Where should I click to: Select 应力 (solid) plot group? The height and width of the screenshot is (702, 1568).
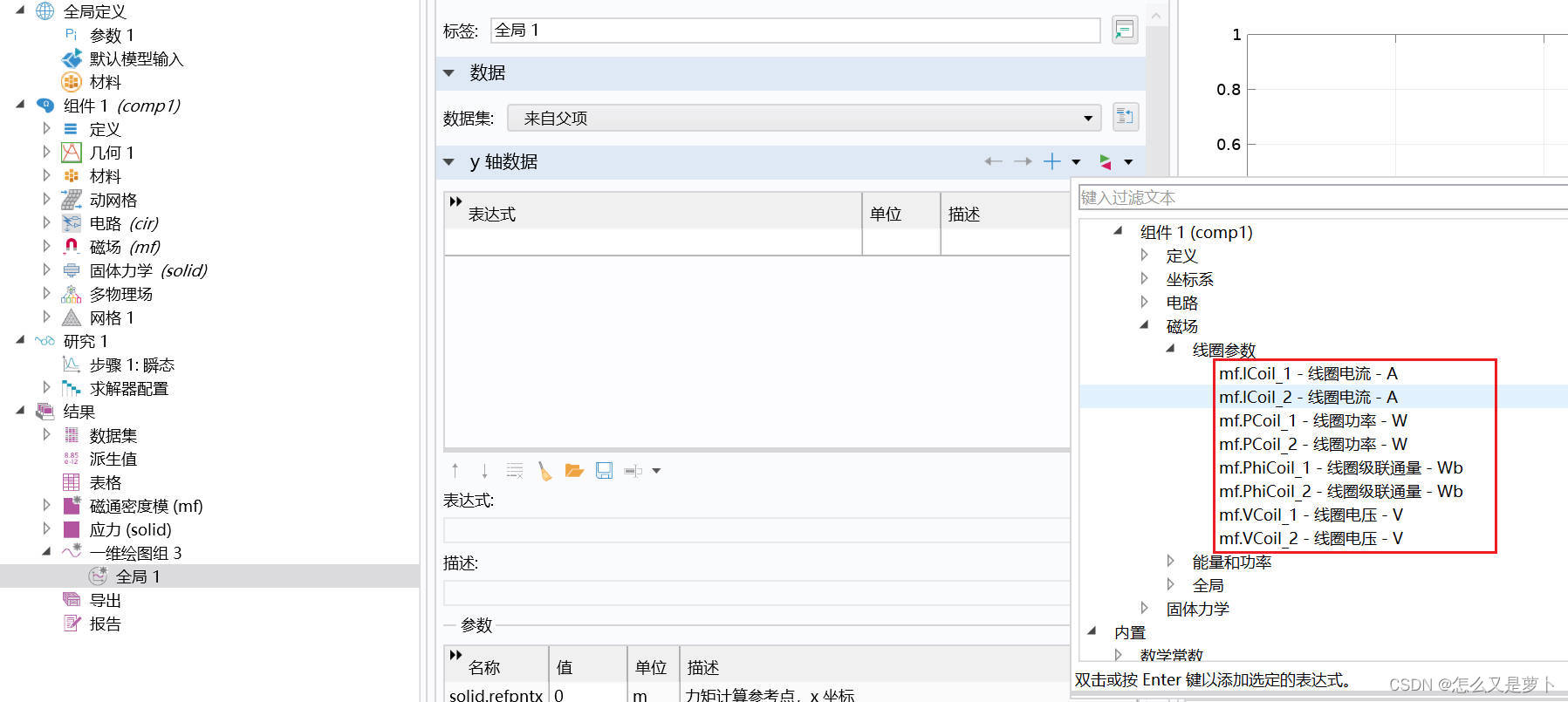(130, 529)
